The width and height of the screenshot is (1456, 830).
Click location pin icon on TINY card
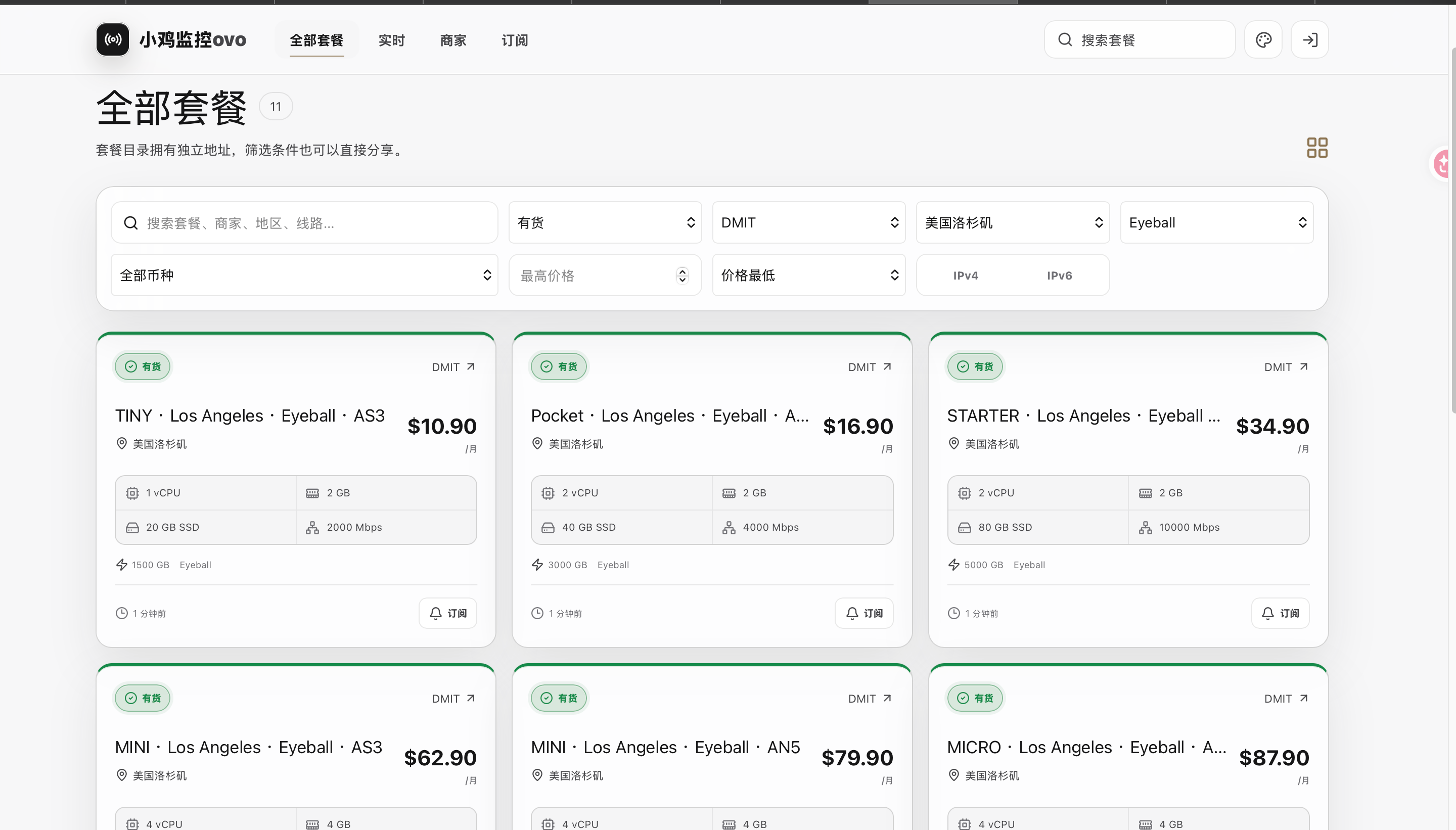[x=121, y=443]
